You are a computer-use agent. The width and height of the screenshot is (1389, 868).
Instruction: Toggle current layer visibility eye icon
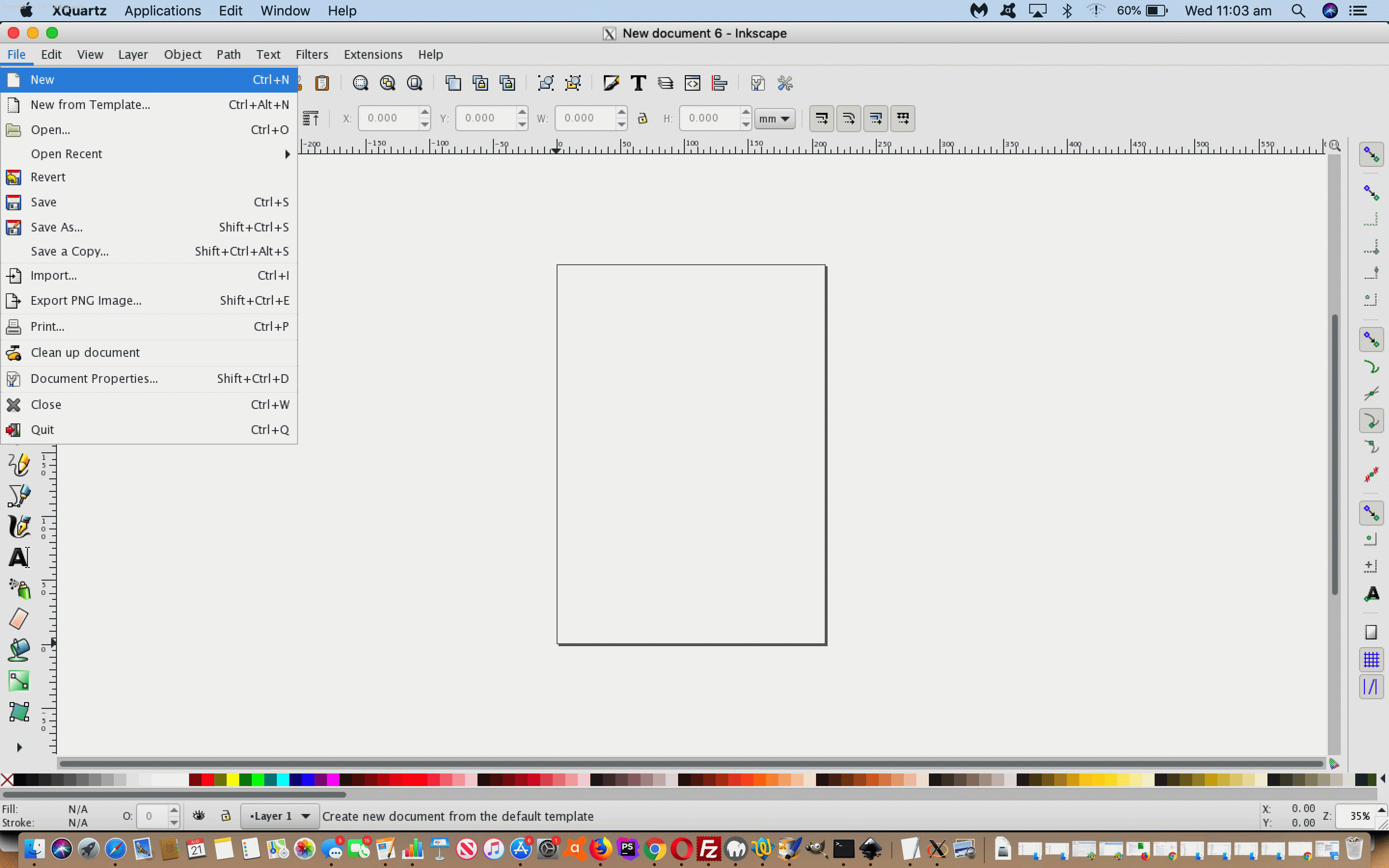pos(199,816)
